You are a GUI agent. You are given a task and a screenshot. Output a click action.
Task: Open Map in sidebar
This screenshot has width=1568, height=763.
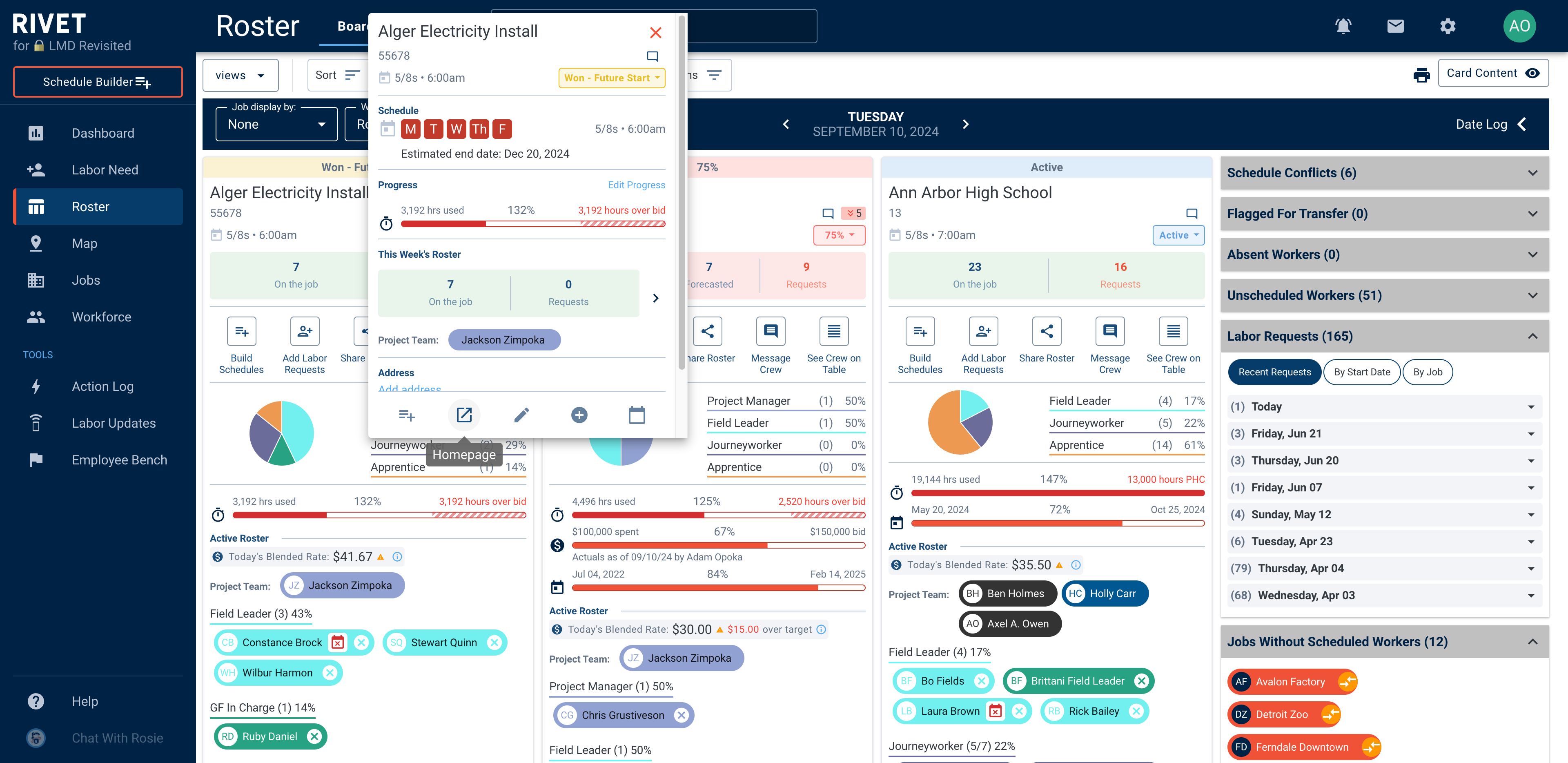click(x=98, y=243)
